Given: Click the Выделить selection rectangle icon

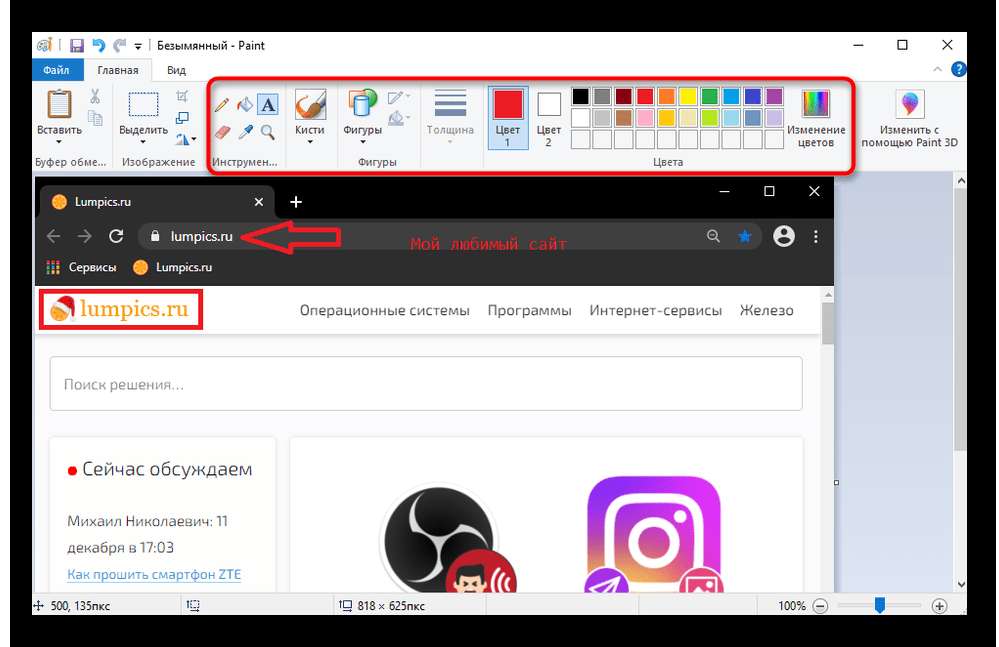Looking at the screenshot, I should click(143, 104).
